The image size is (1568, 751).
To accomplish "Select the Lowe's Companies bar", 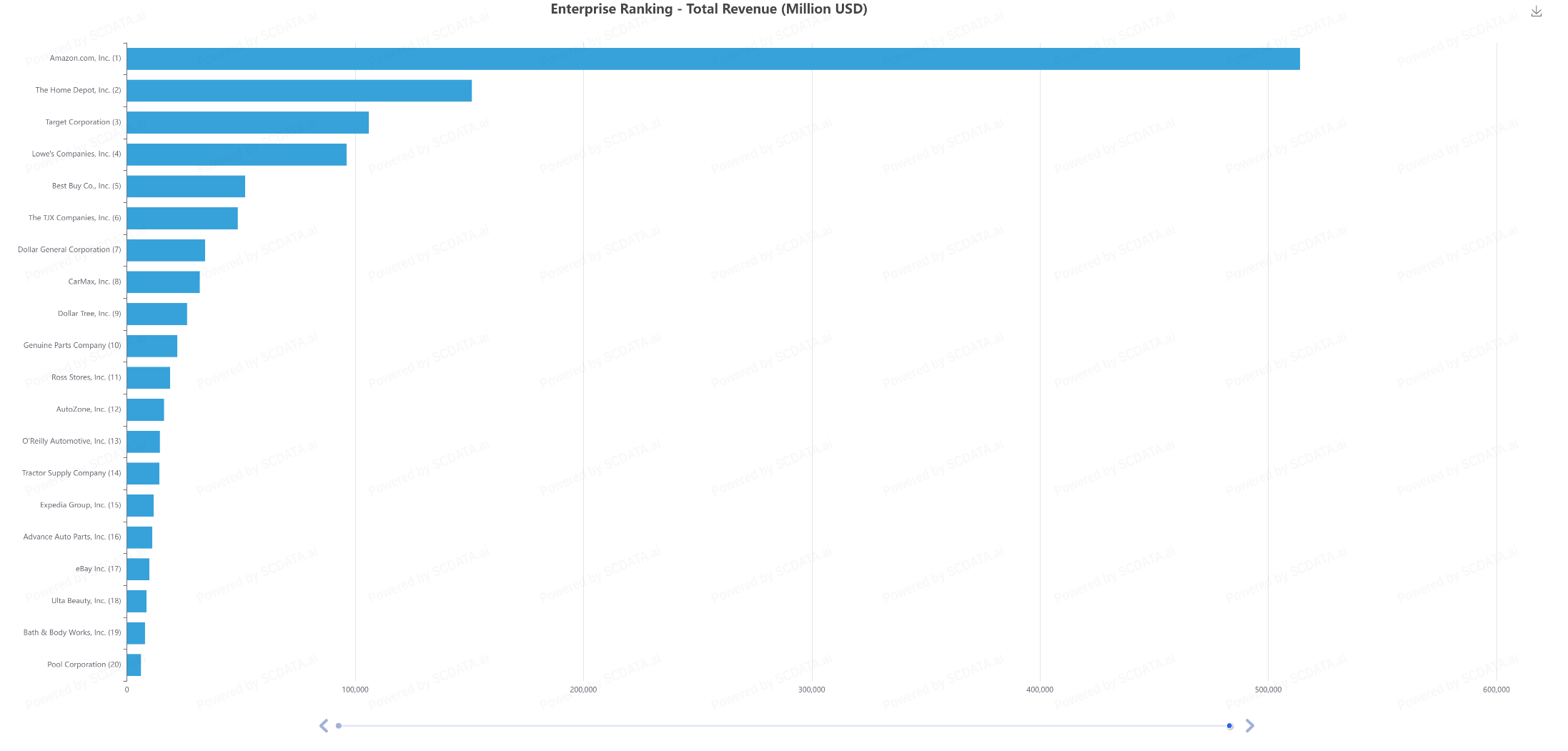I will (236, 154).
